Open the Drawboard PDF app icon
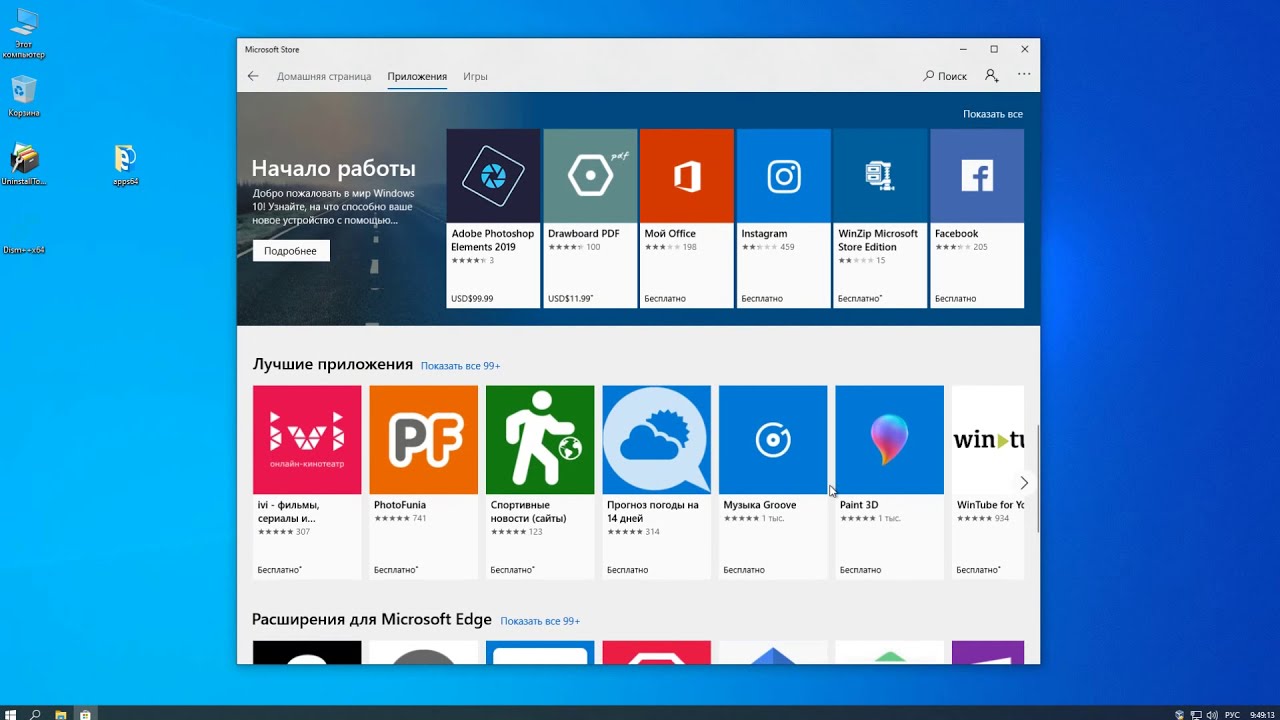 click(x=590, y=176)
